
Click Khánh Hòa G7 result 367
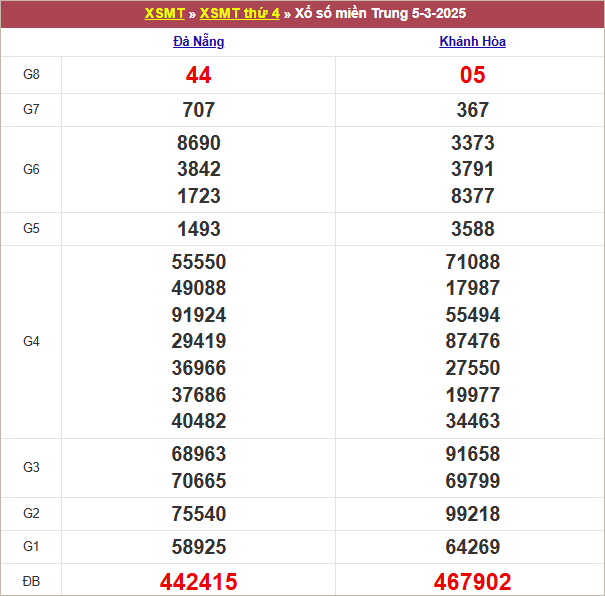click(x=473, y=110)
